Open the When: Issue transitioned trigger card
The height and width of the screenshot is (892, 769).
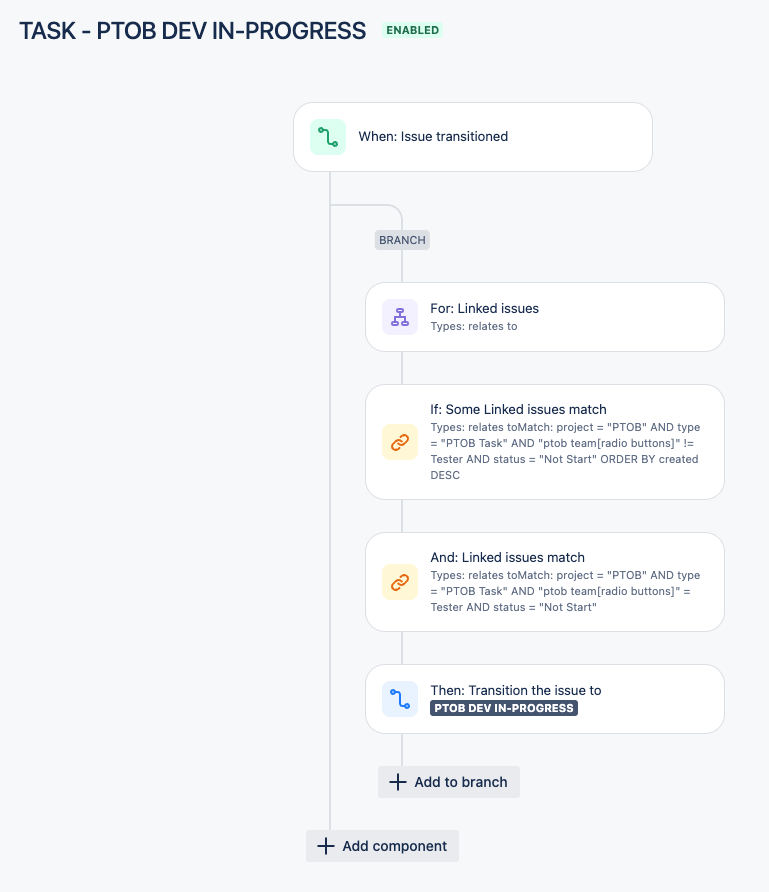tap(473, 137)
